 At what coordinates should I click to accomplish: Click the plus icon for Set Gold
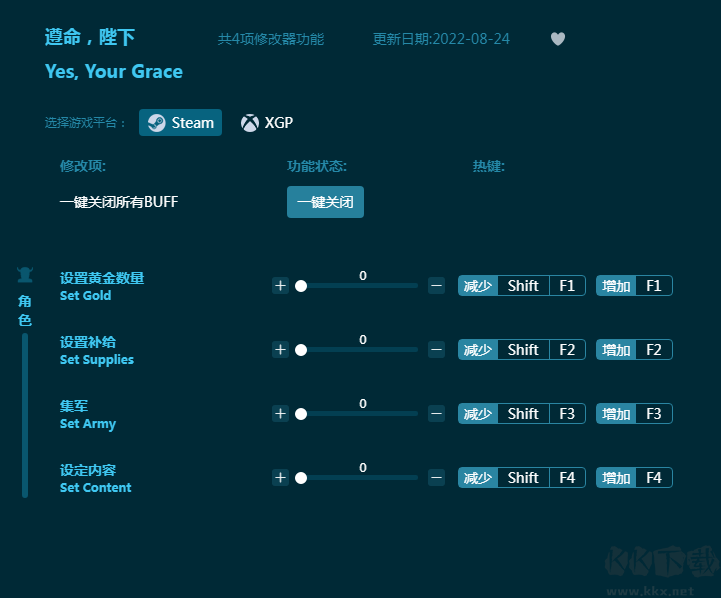[280, 286]
